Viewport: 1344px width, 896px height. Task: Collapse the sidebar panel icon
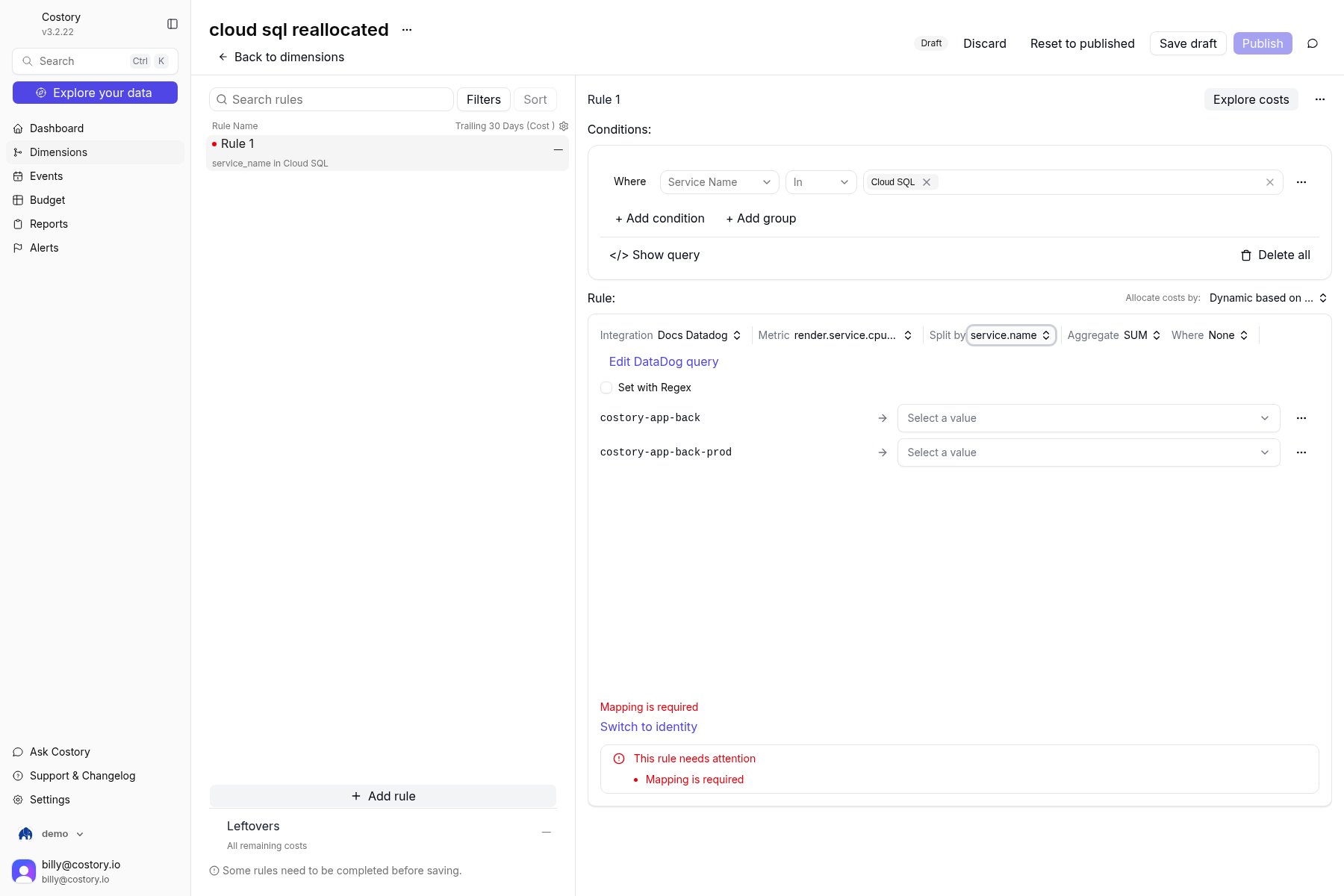172,24
